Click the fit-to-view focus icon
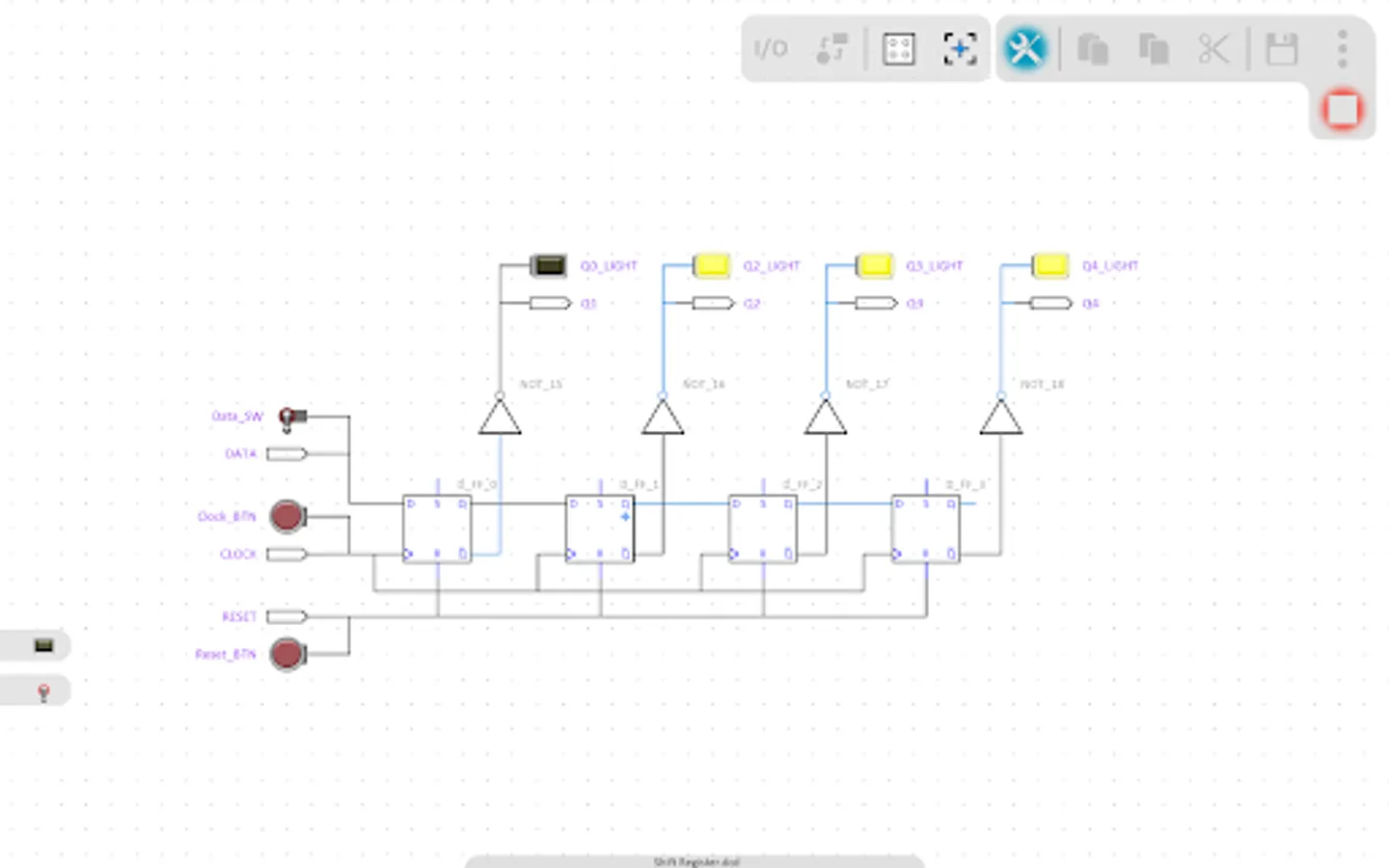The image size is (1389, 868). (x=960, y=48)
